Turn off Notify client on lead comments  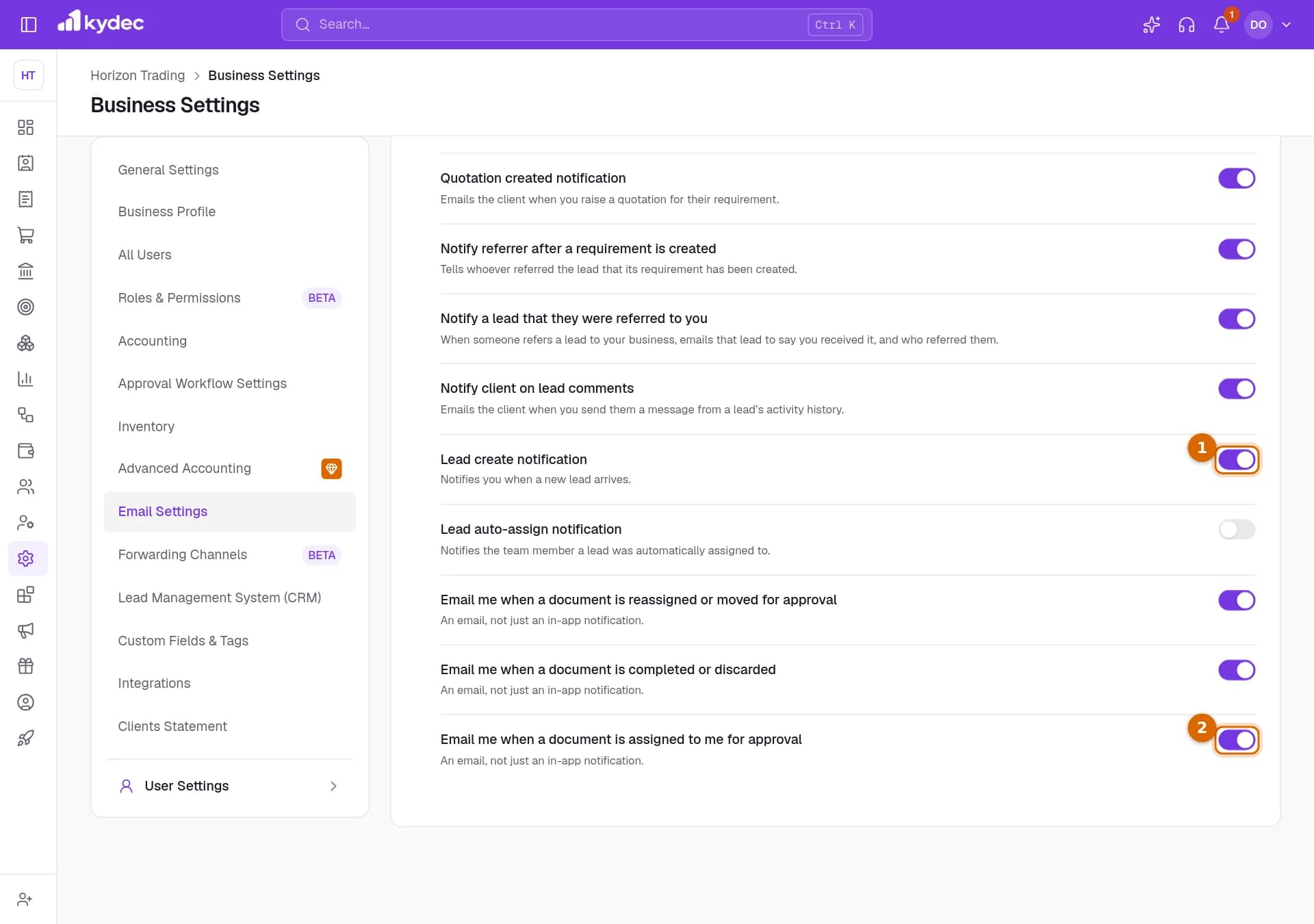click(x=1236, y=389)
